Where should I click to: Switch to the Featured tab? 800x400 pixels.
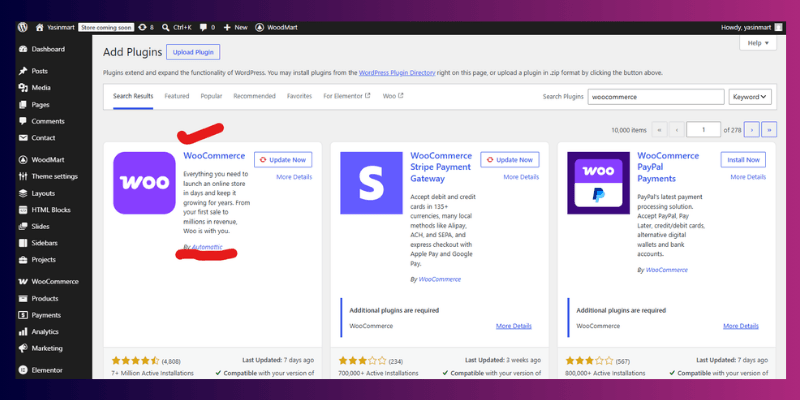tap(177, 96)
